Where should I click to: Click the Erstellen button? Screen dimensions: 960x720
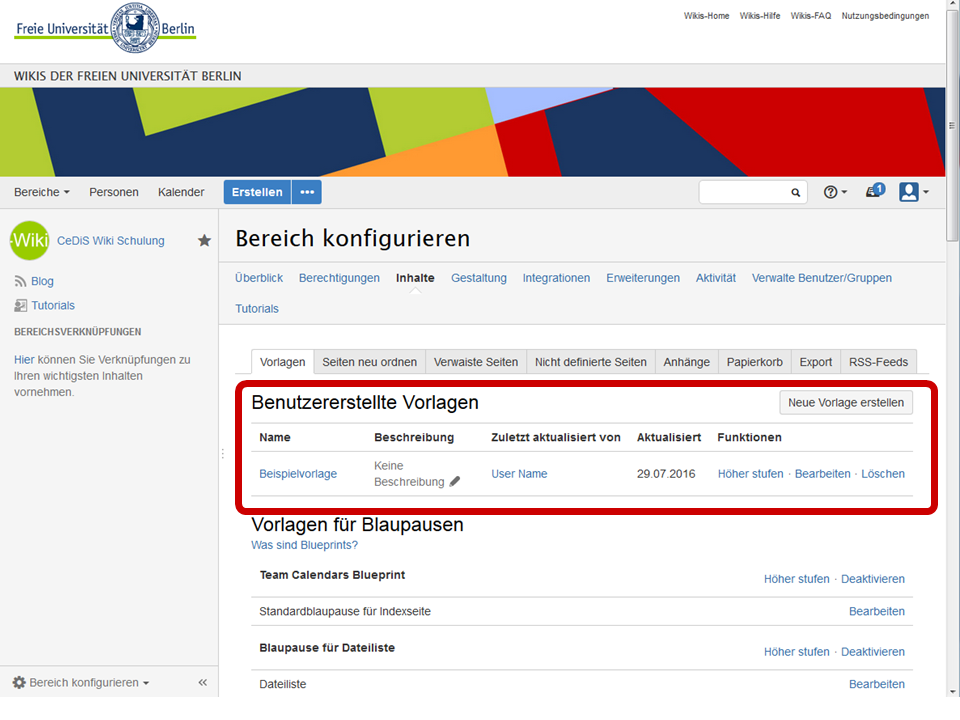click(257, 192)
